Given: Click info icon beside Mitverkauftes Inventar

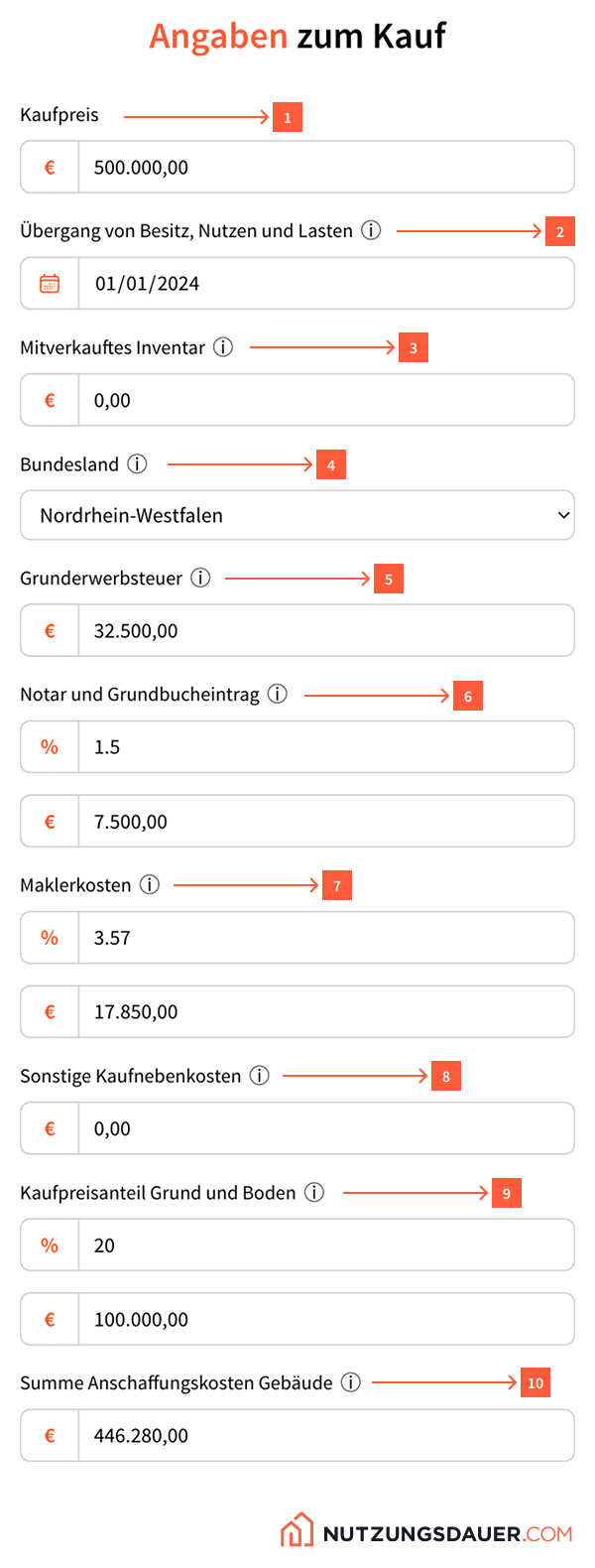Looking at the screenshot, I should (x=224, y=347).
